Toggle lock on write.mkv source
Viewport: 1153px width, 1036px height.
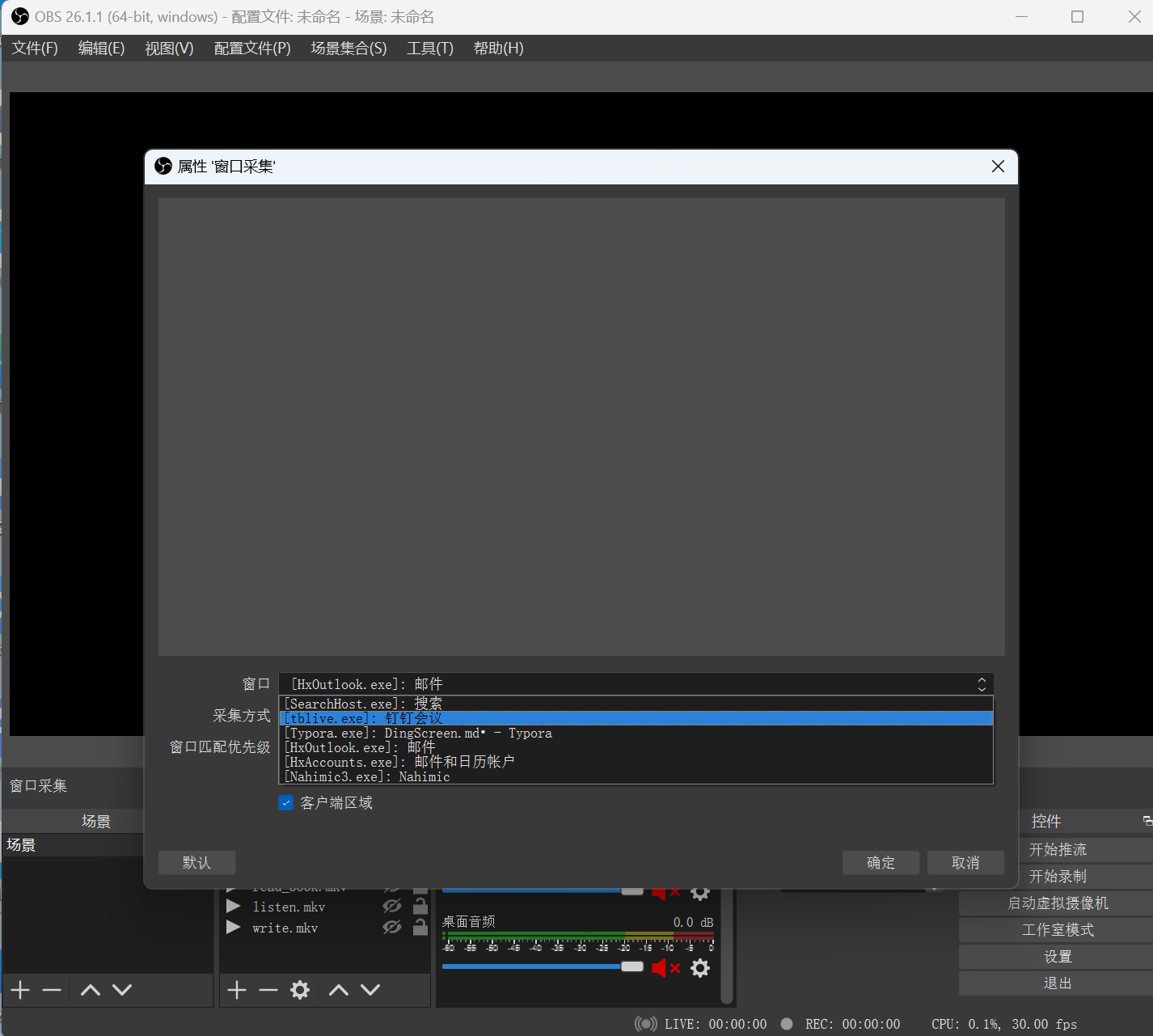pyautogui.click(x=420, y=927)
